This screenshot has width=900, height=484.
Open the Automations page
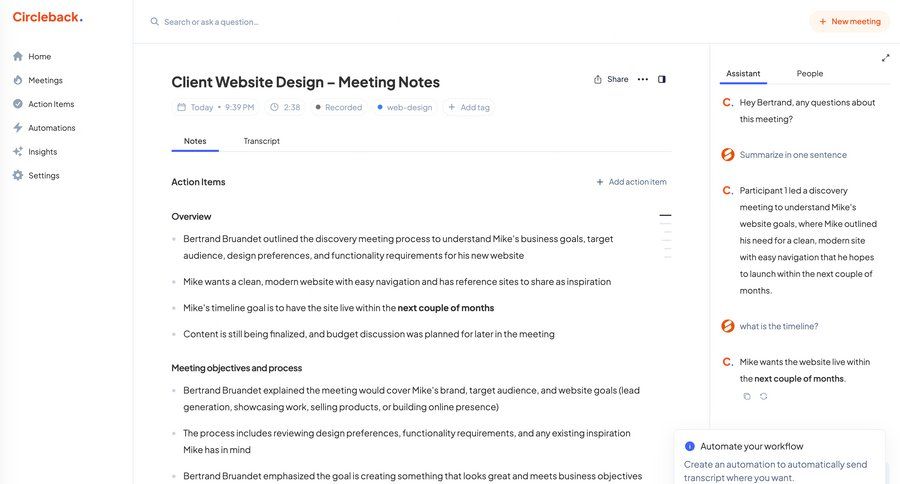click(51, 128)
